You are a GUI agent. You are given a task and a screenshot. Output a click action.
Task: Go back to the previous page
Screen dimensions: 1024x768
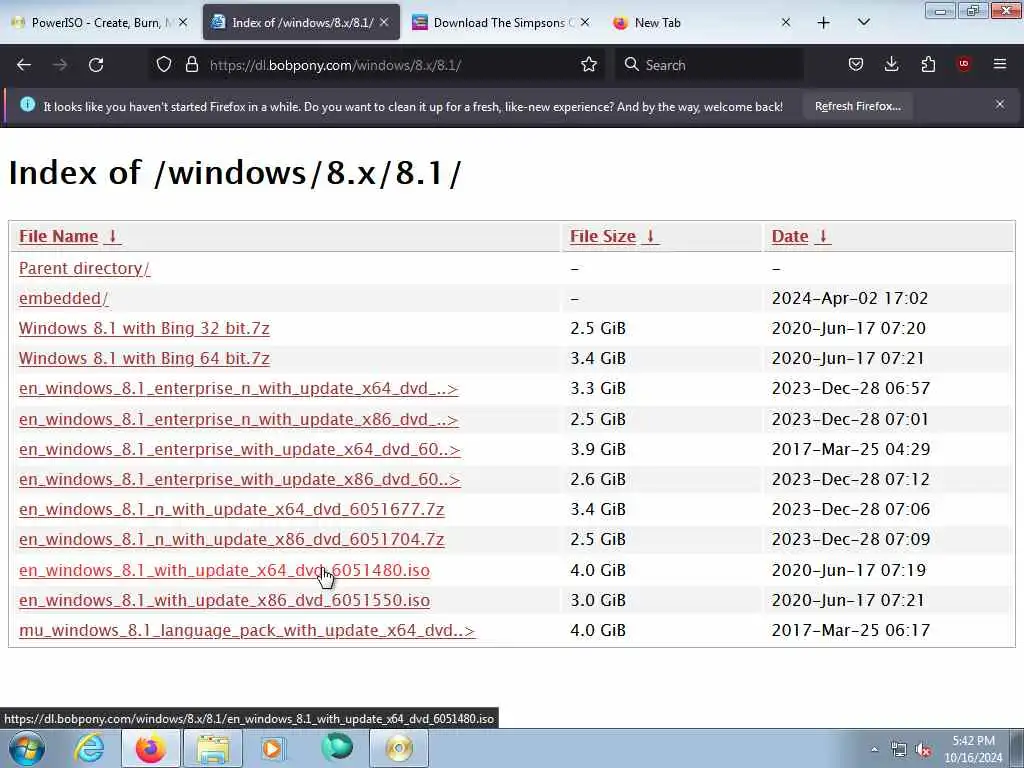pyautogui.click(x=24, y=65)
